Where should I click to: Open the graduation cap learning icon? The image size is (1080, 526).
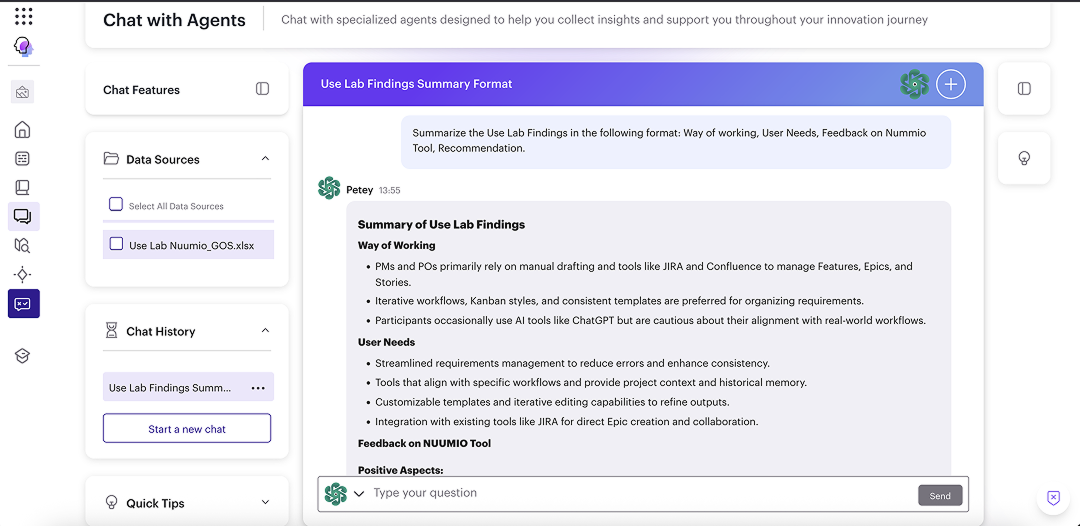[x=23, y=355]
